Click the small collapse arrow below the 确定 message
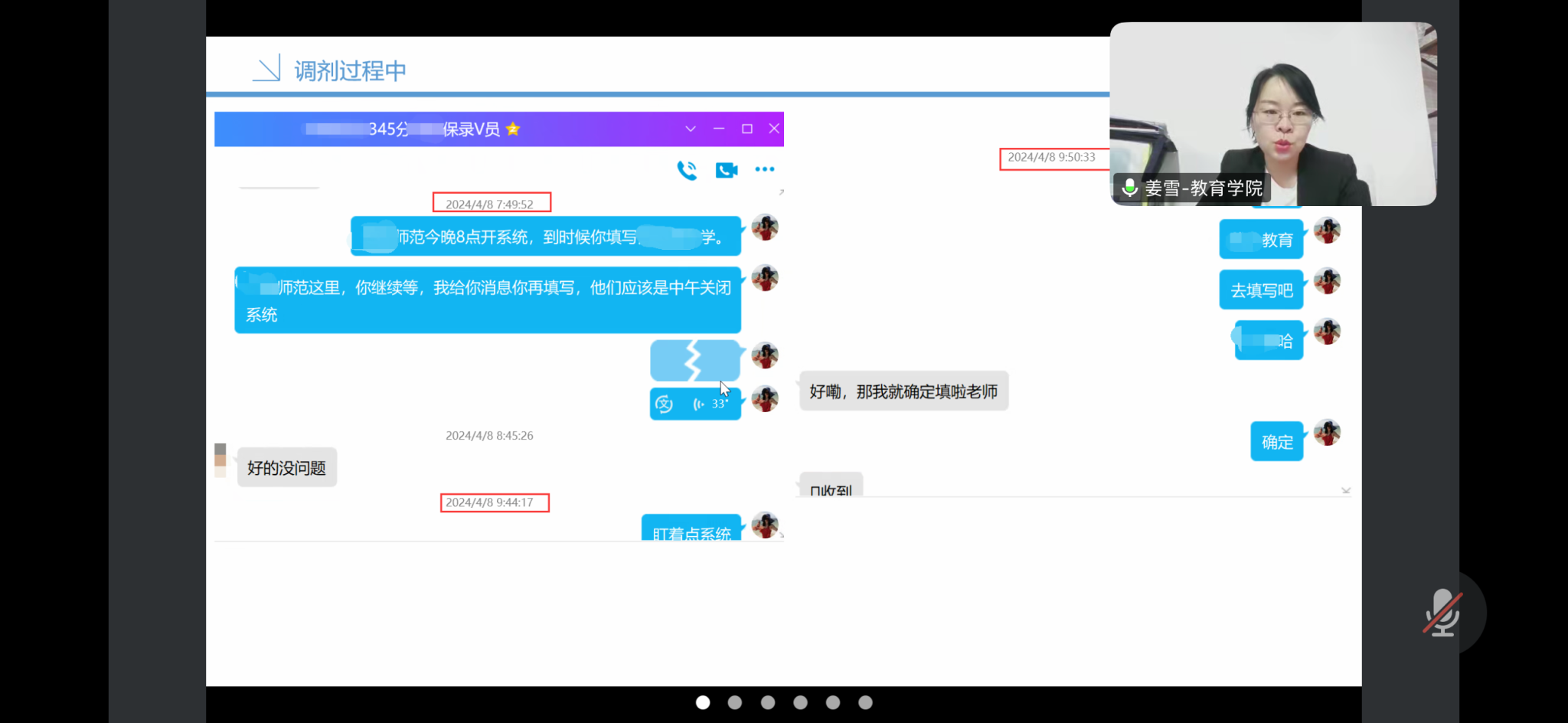The height and width of the screenshot is (723, 1568). (1345, 490)
